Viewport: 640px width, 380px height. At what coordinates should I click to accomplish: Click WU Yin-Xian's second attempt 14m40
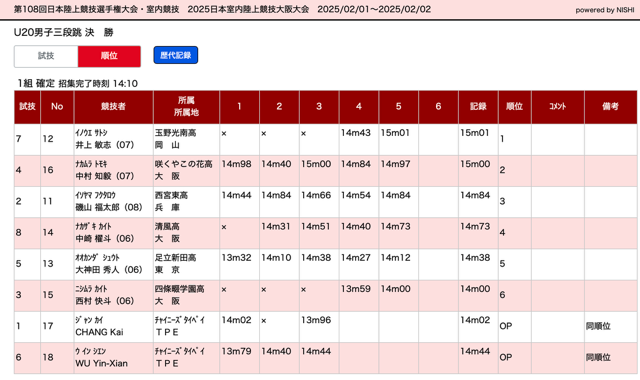click(276, 351)
